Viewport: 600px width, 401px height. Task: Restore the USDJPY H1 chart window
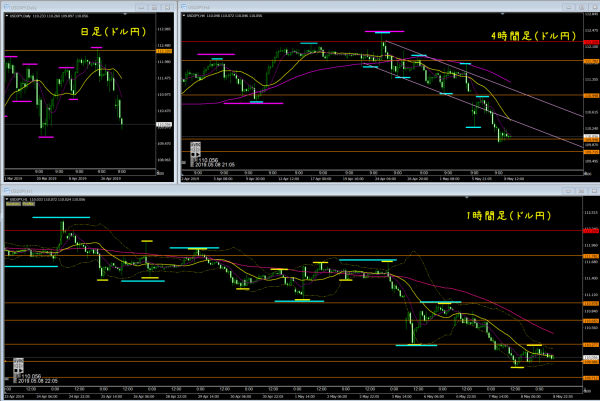(x=581, y=191)
